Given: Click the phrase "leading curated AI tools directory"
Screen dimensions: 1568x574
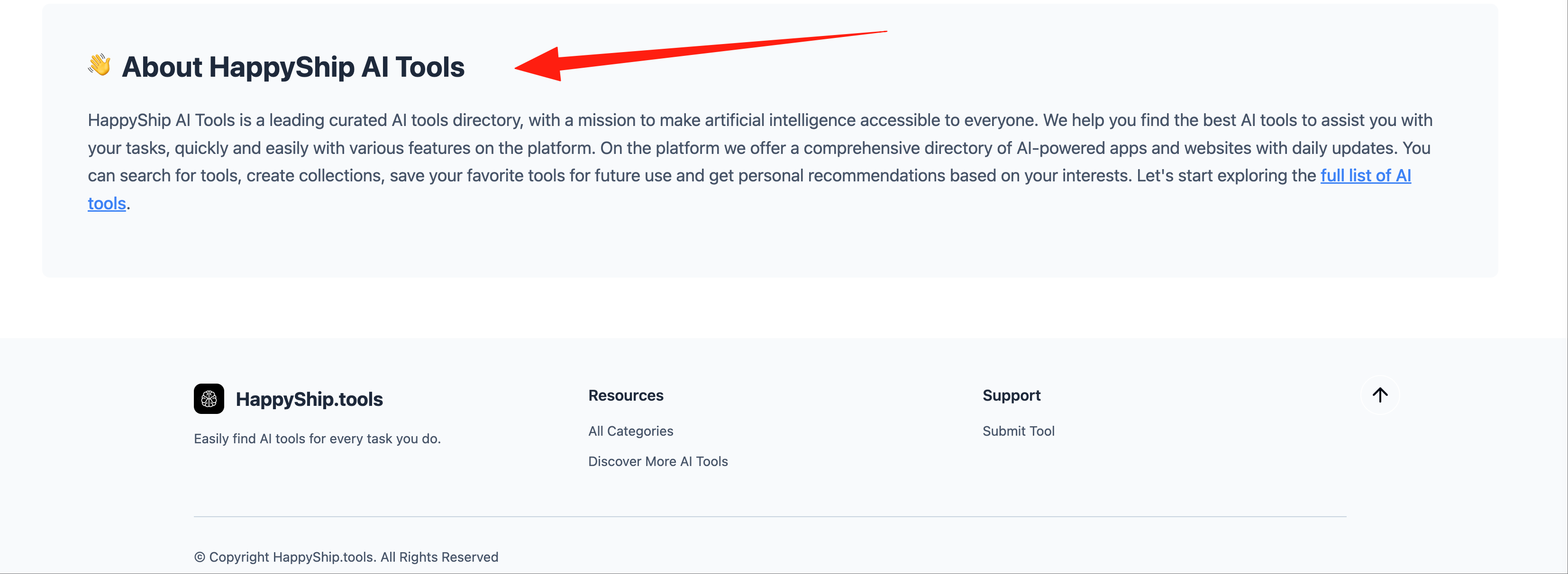Looking at the screenshot, I should click(x=396, y=120).
